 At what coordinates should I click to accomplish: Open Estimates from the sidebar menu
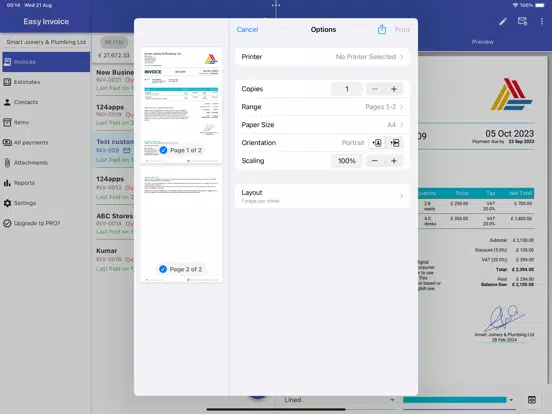[26, 82]
